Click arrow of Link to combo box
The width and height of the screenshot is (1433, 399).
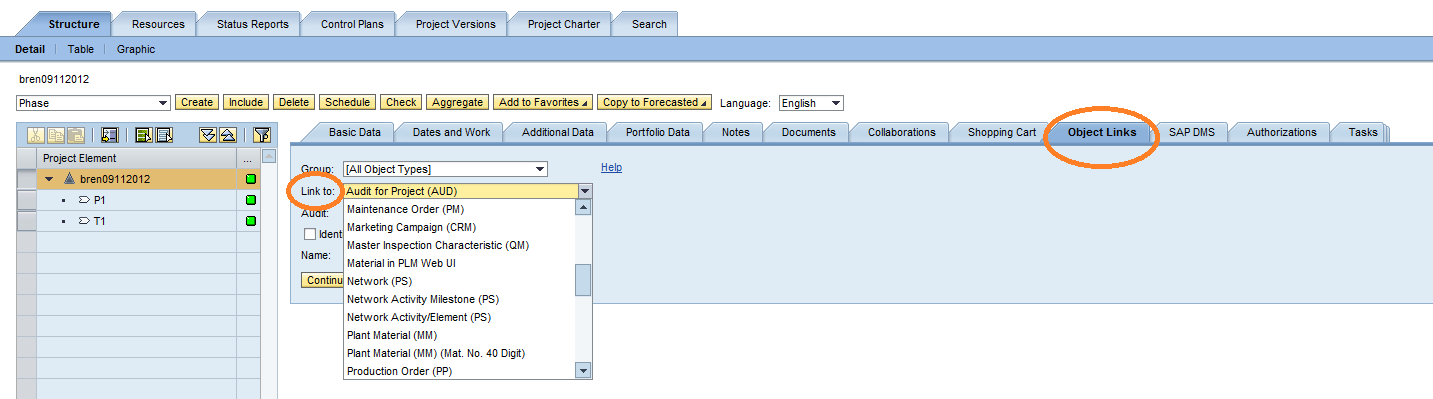click(585, 190)
